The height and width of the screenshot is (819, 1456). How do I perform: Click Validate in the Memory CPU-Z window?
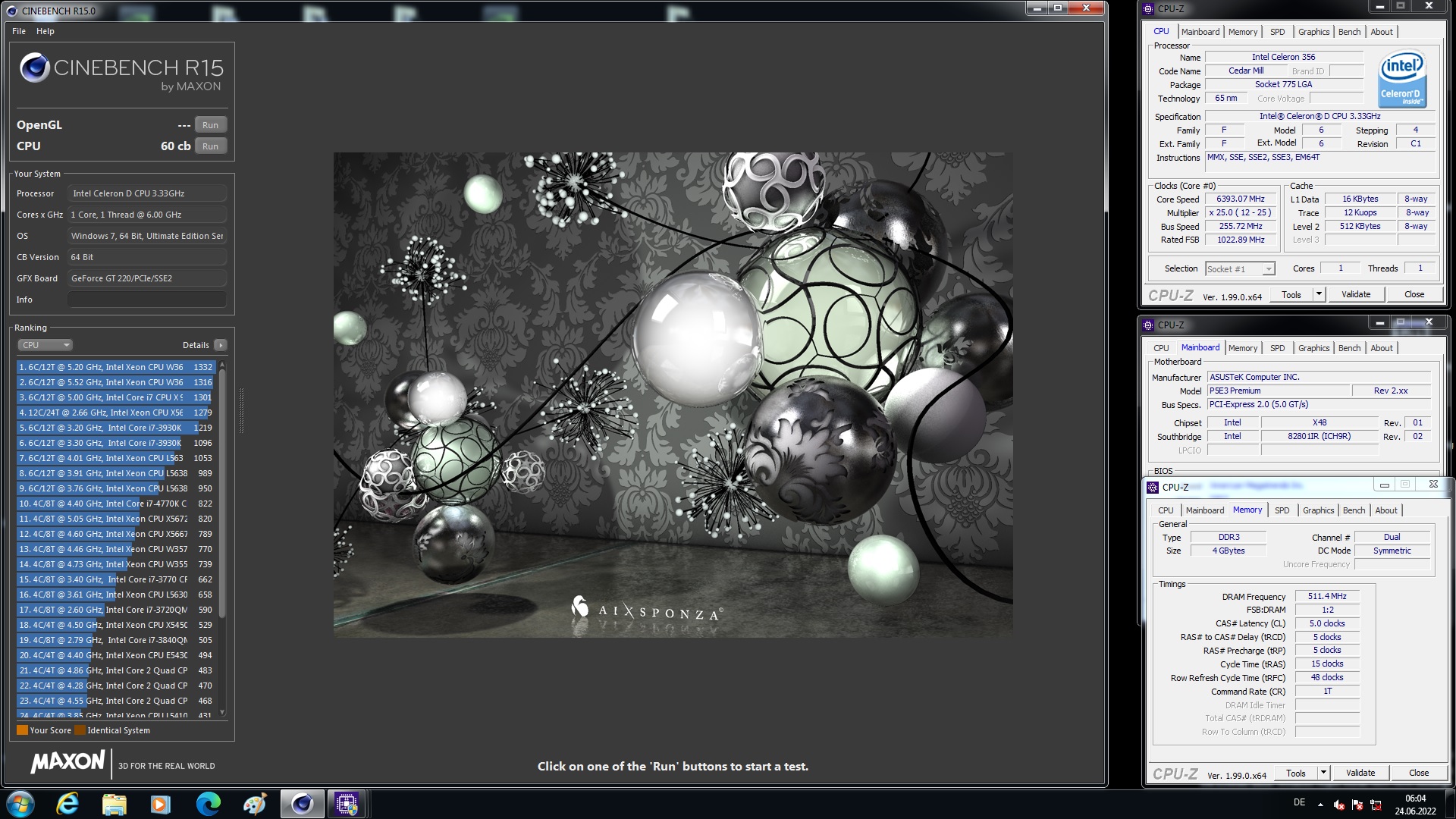click(x=1360, y=773)
